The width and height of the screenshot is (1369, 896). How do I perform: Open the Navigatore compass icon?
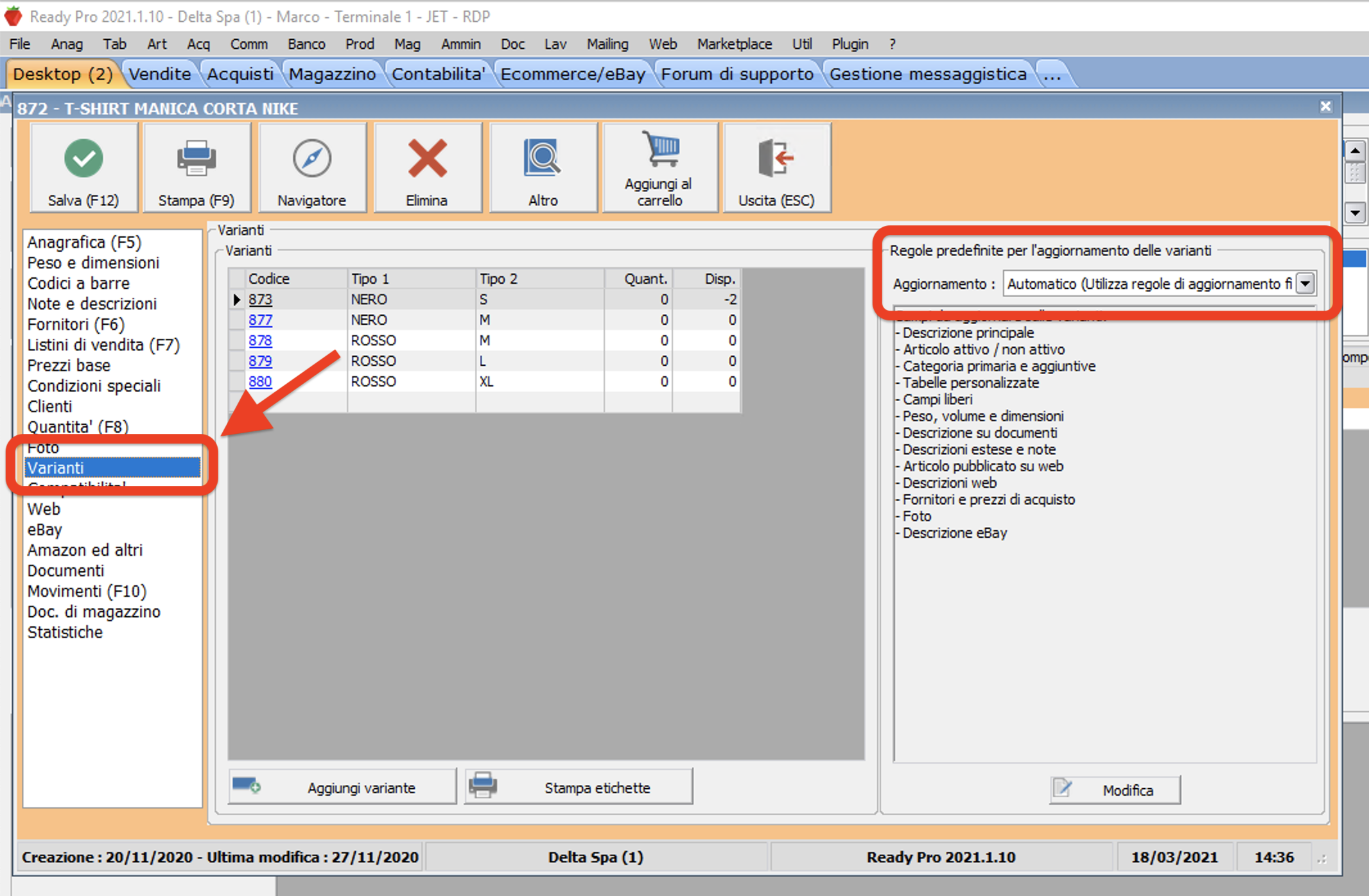pos(311,158)
